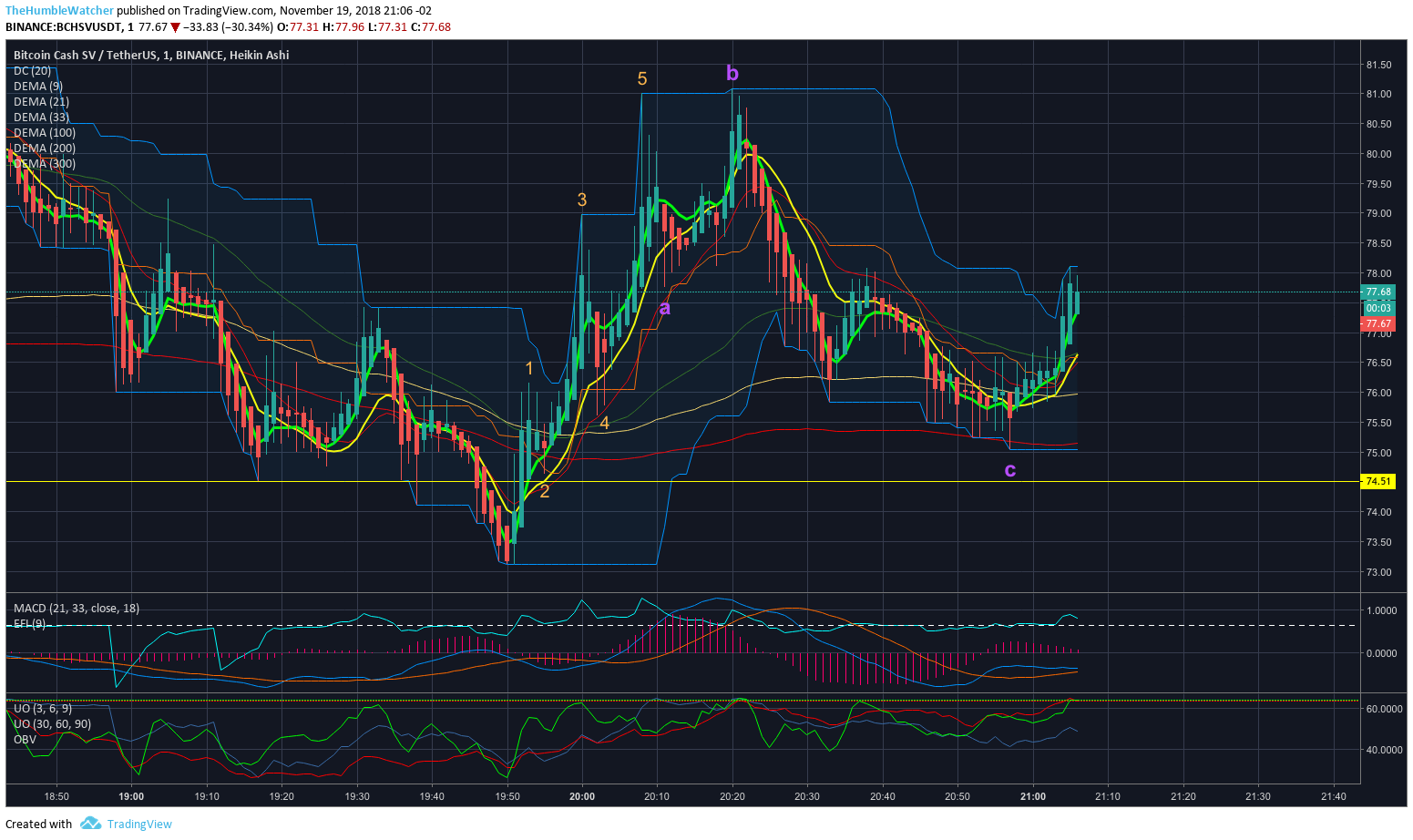Click the 1.0000 MACD scale label
Screen dimensions: 1413x840
coord(1382,611)
